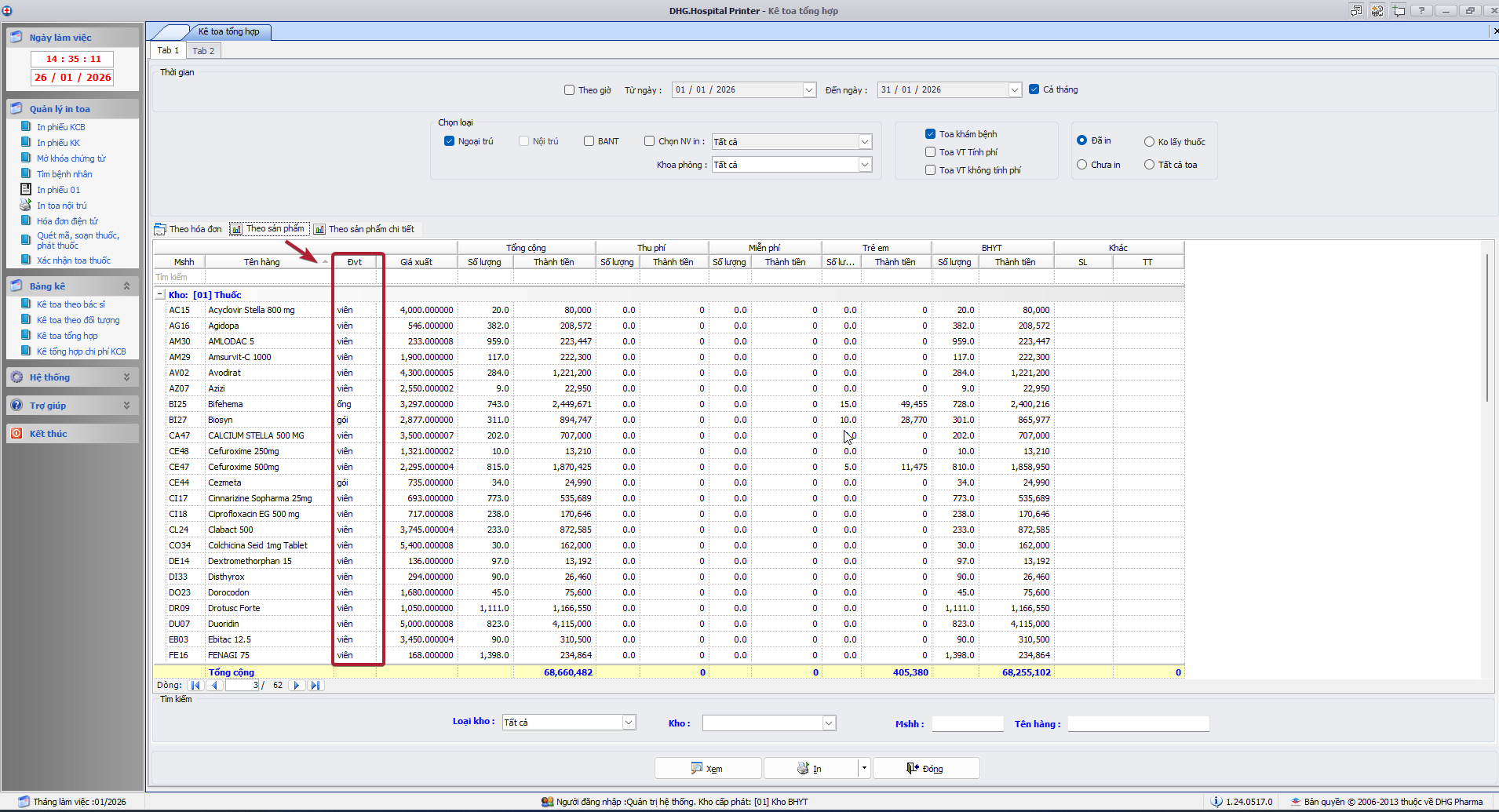This screenshot has width=1499, height=812.
Task: Enable the Chọn NV in checkbox
Action: tap(650, 141)
